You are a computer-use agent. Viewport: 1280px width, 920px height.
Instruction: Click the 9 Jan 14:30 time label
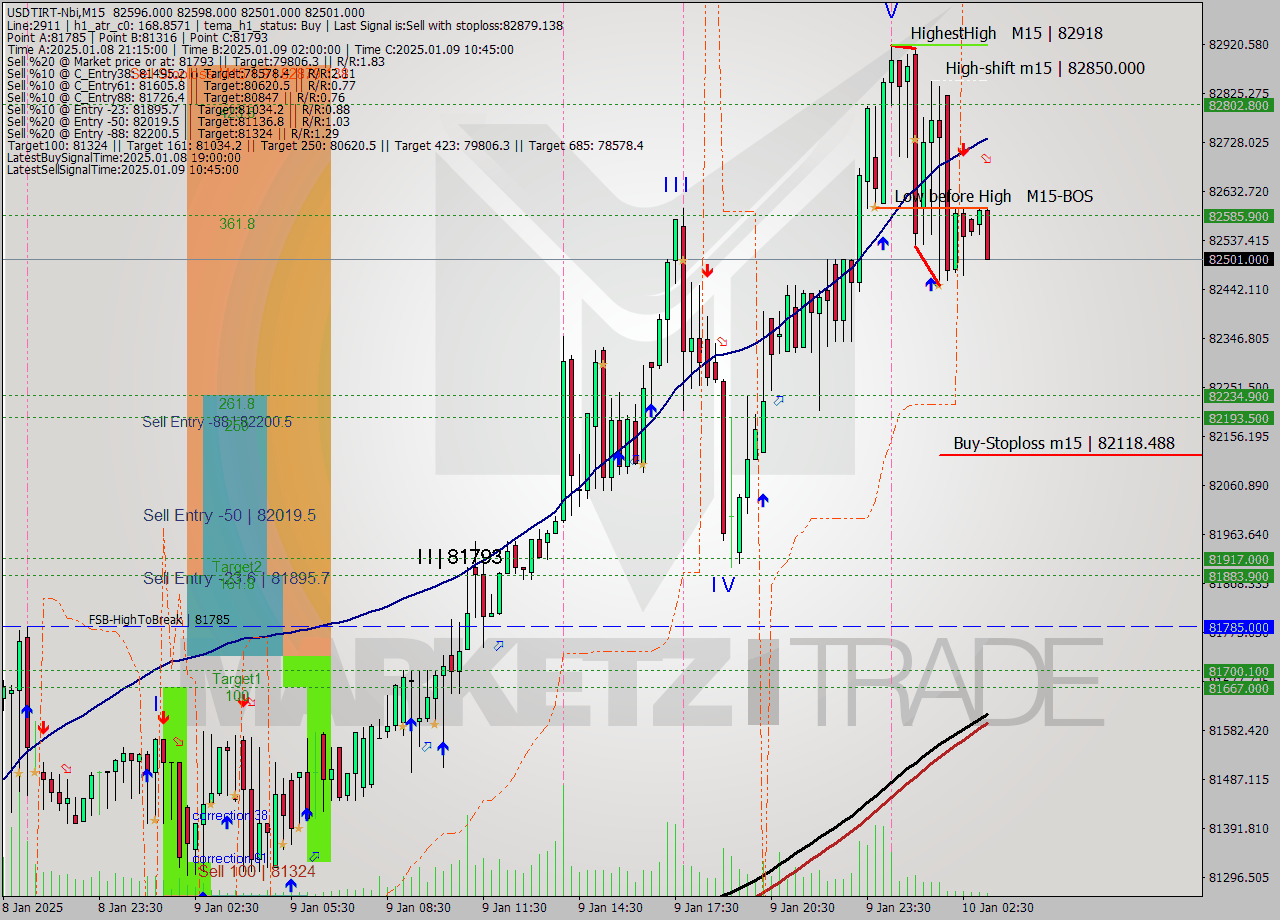pyautogui.click(x=610, y=907)
